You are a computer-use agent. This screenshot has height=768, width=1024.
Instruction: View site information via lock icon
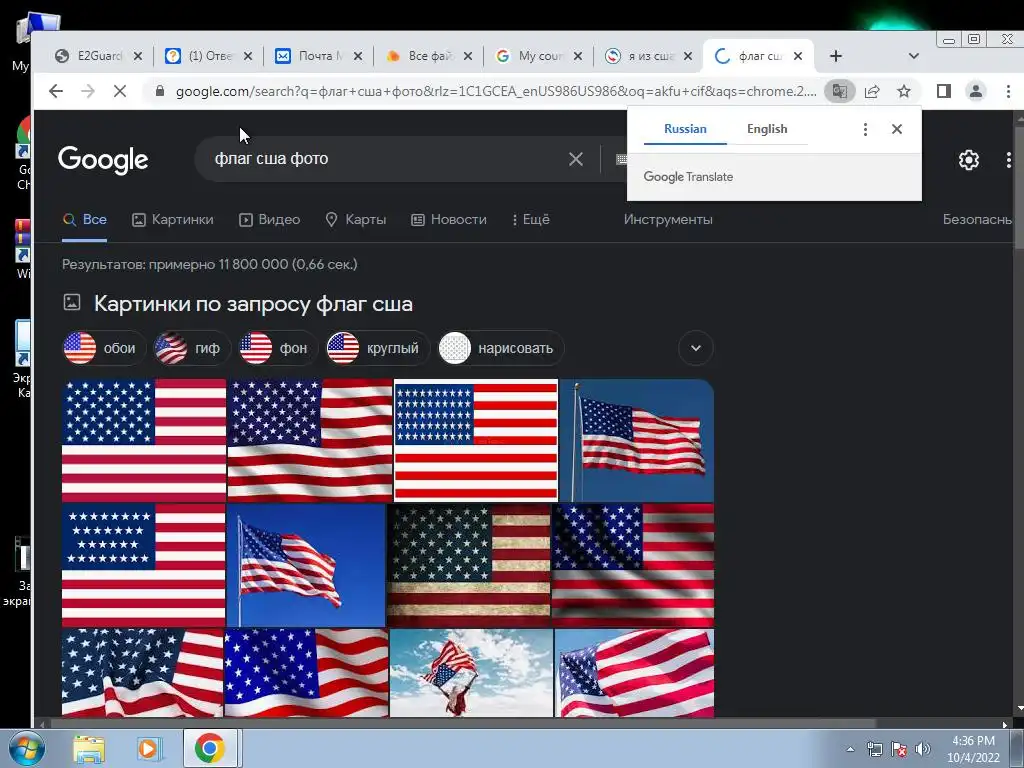click(160, 91)
